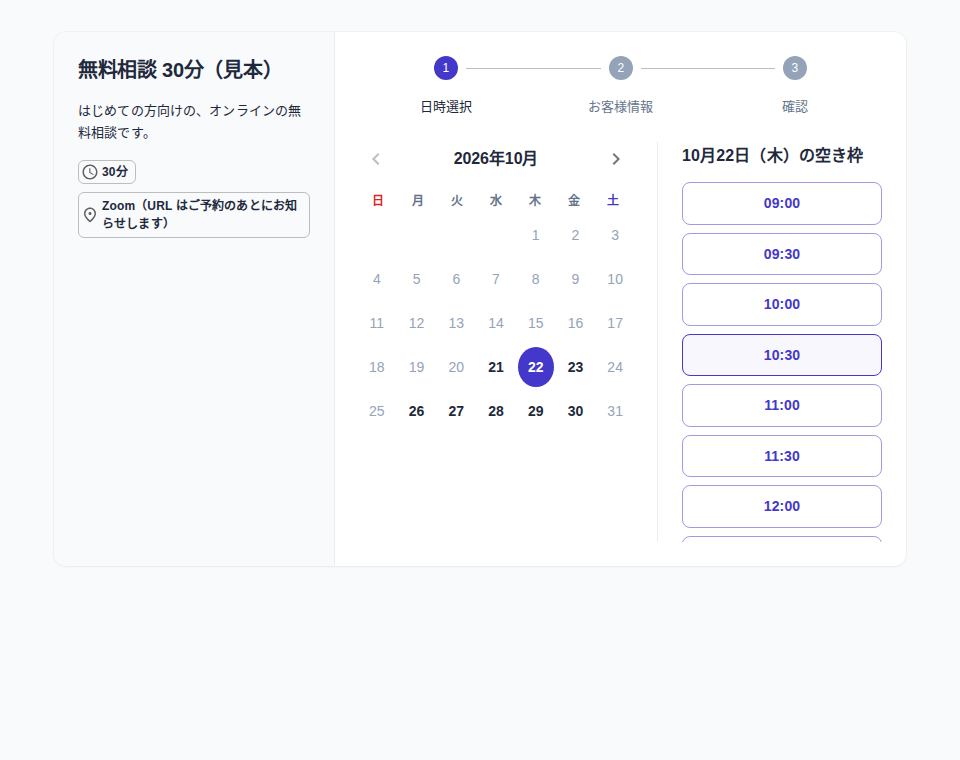This screenshot has height=760, width=960.
Task: Click the お客様情報 step label
Action: [621, 107]
